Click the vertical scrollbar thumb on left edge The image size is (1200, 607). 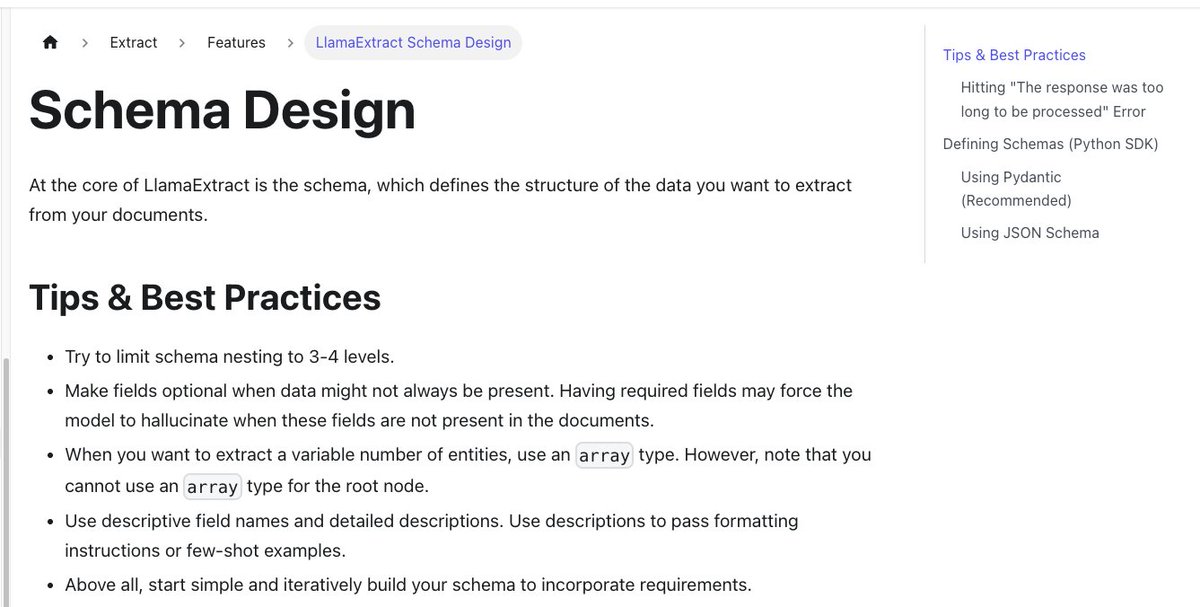[x=7, y=482]
